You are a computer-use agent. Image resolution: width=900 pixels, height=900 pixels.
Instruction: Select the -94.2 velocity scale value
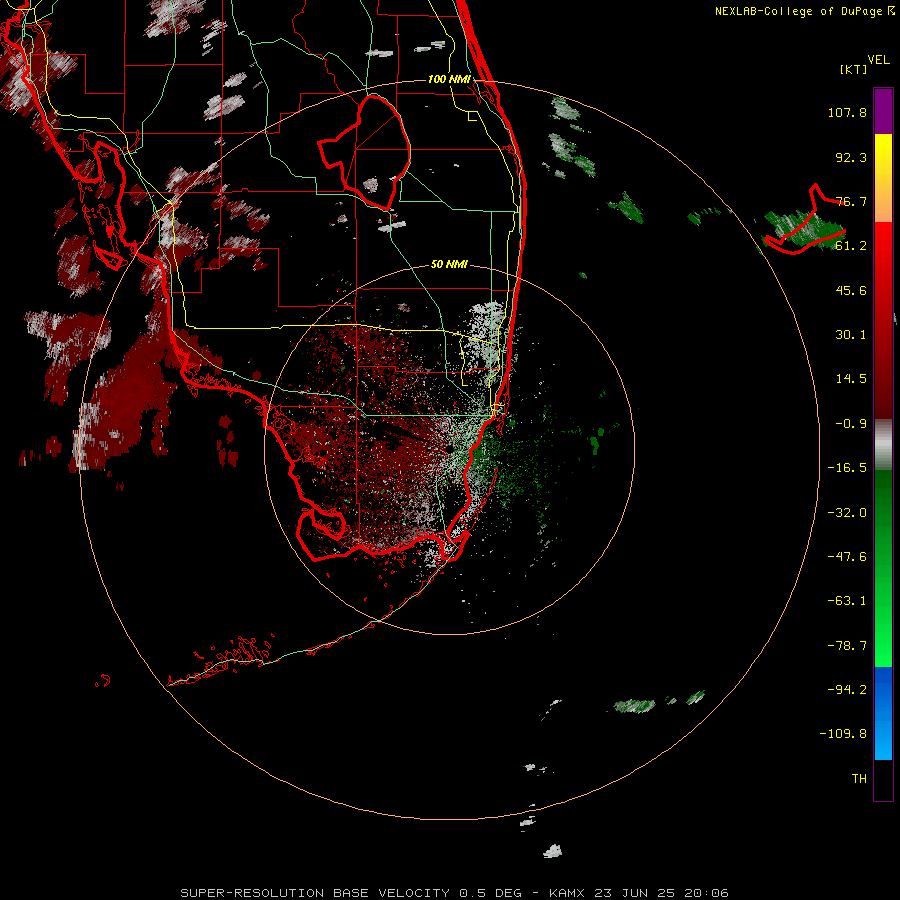(847, 690)
